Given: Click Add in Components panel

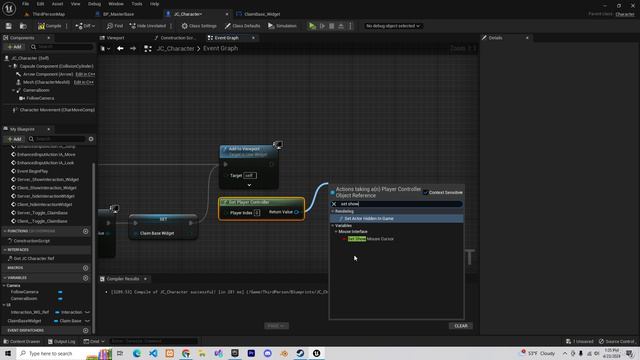Looking at the screenshot, I should point(14,47).
